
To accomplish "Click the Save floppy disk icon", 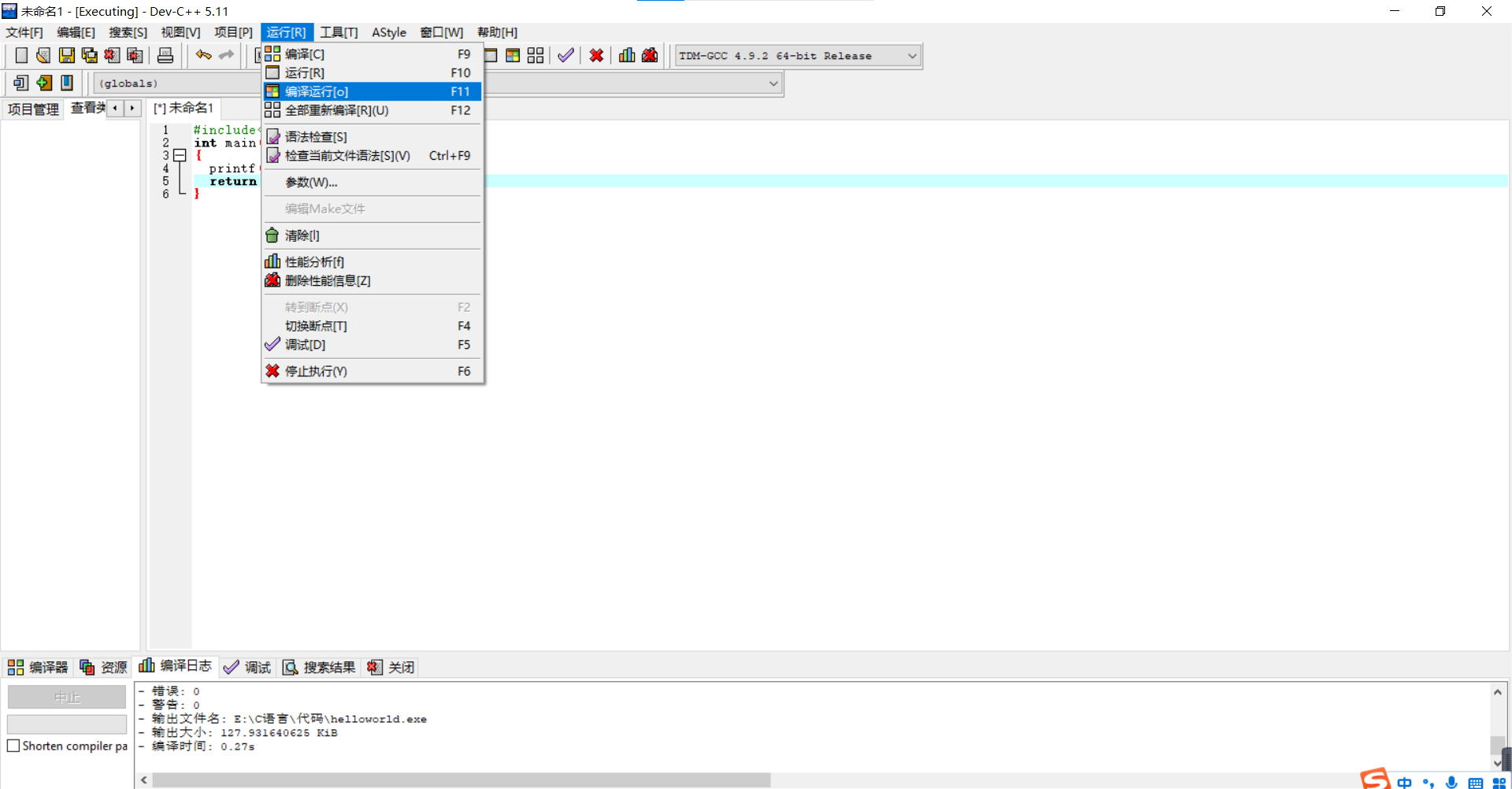I will 67,55.
